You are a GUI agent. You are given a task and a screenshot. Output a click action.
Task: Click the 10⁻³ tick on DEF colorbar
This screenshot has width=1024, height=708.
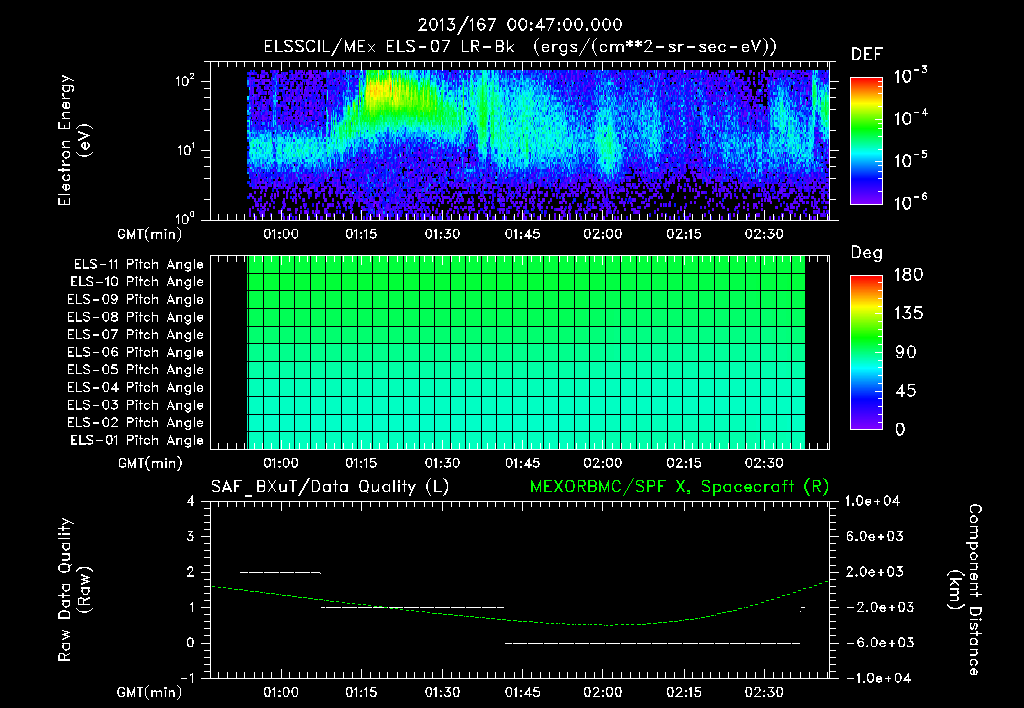[910, 76]
